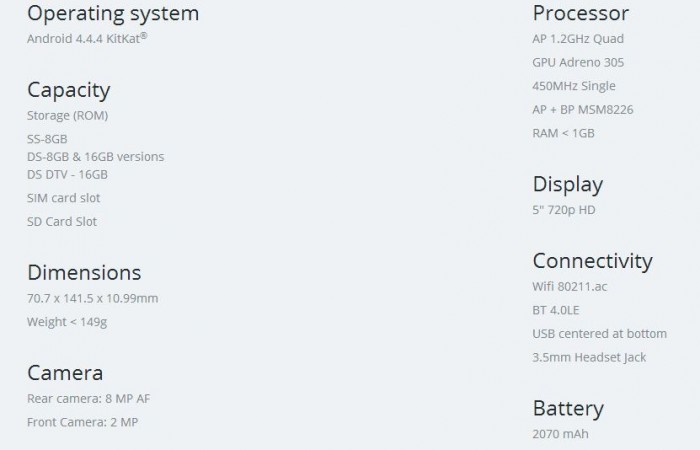
Task: Click the Capacity section heading
Action: tap(68, 90)
